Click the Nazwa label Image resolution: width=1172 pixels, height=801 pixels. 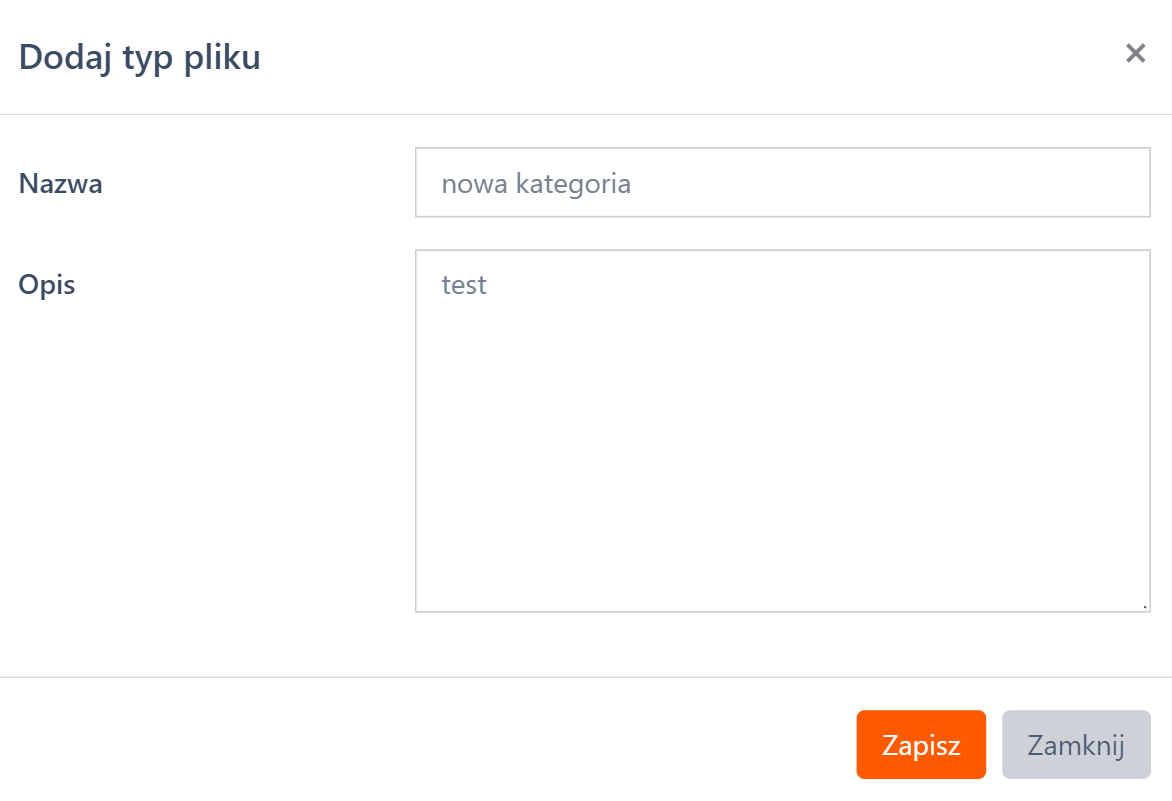pyautogui.click(x=59, y=183)
